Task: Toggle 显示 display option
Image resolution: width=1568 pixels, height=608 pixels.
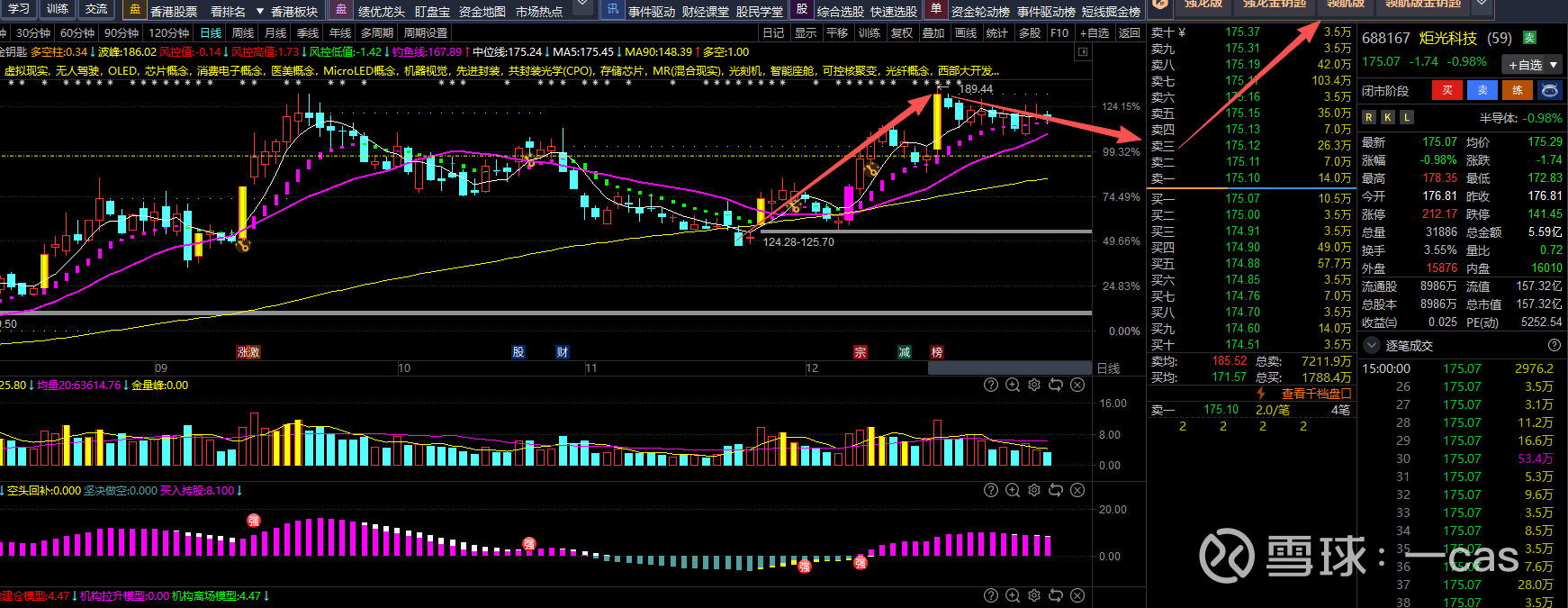Action: (806, 32)
